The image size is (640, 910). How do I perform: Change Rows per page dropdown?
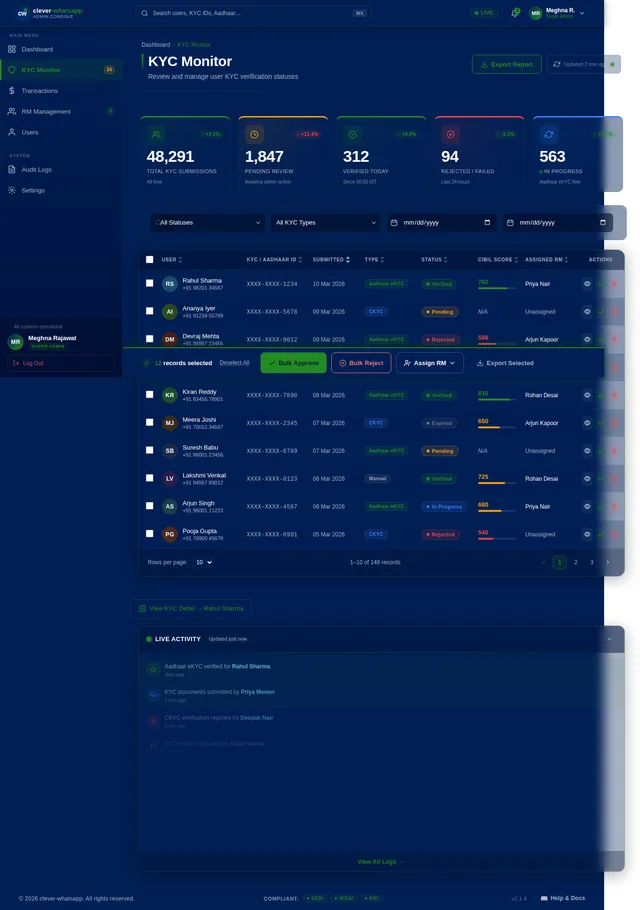coord(204,562)
